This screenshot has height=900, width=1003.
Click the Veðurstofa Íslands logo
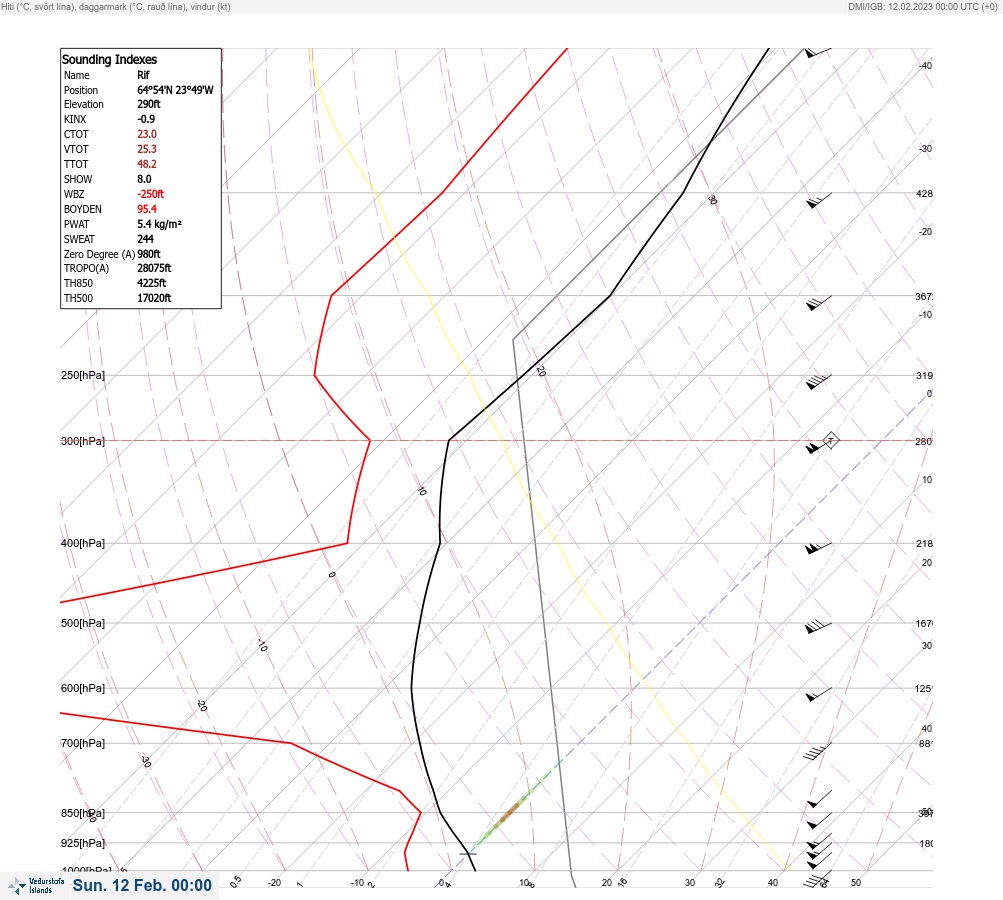36,885
